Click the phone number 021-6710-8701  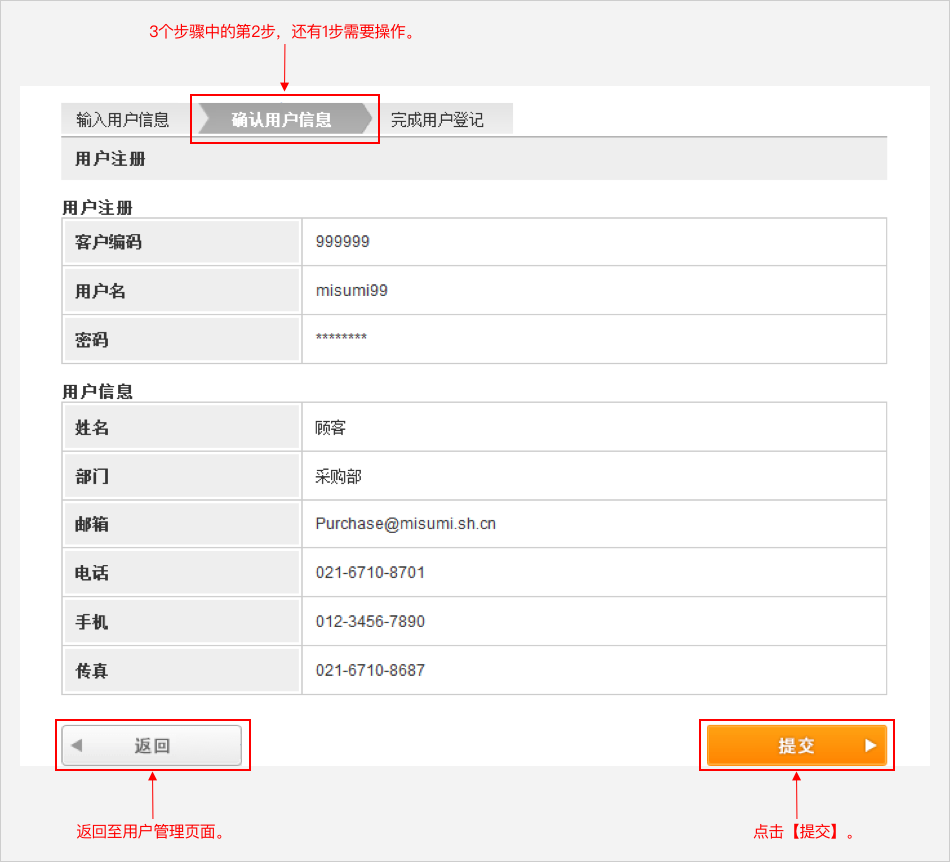click(x=370, y=573)
